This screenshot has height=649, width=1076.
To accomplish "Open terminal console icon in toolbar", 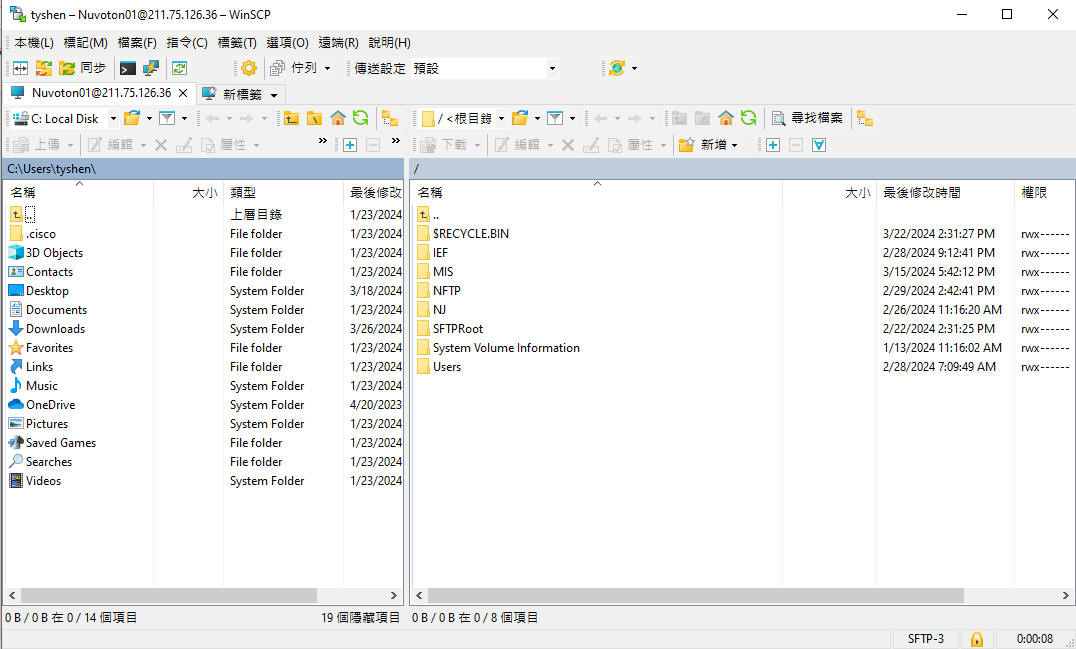I will (128, 68).
